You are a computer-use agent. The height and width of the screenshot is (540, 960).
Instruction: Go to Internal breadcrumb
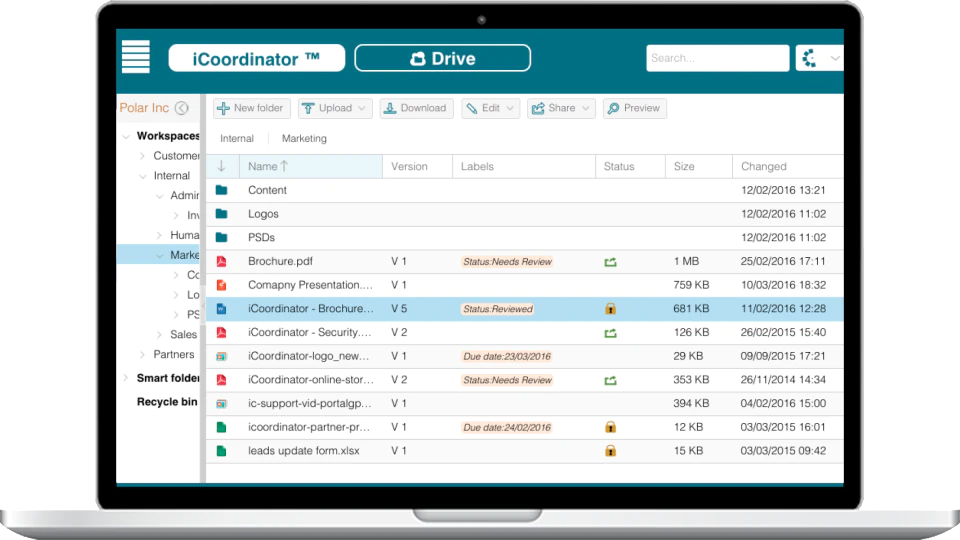click(237, 138)
